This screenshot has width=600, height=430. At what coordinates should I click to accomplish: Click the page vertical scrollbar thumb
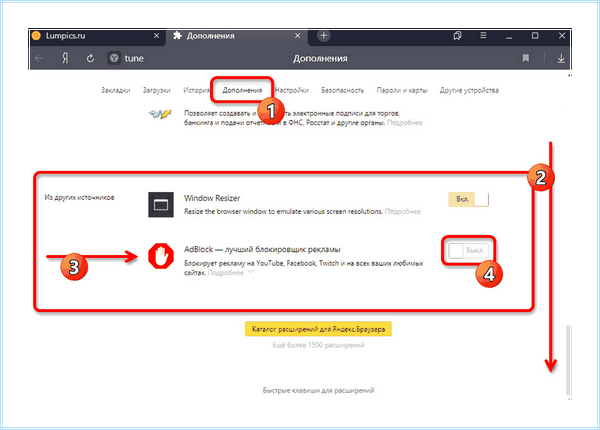[x=568, y=360]
